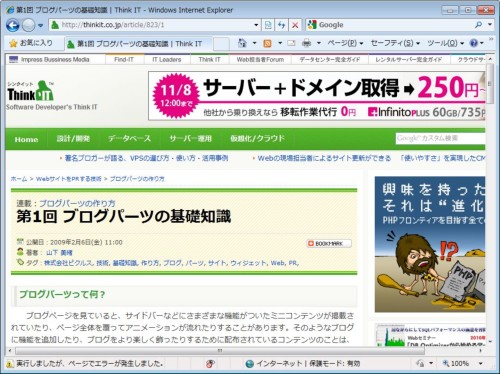
Task: Select 仮想化/クラウド in navigation bar
Action: click(258, 139)
